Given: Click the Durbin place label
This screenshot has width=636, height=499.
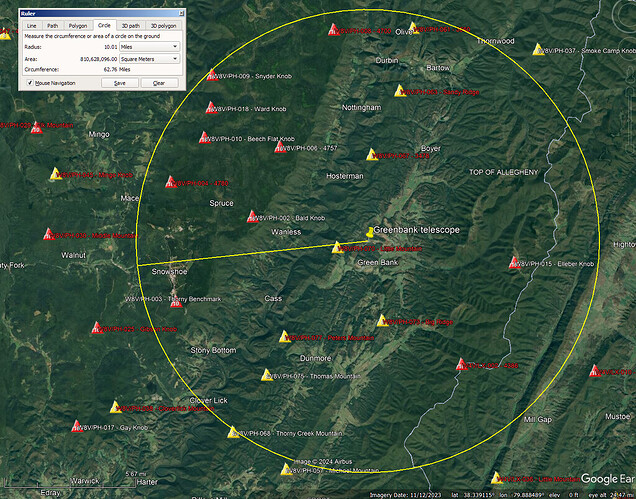Looking at the screenshot, I should click(387, 60).
